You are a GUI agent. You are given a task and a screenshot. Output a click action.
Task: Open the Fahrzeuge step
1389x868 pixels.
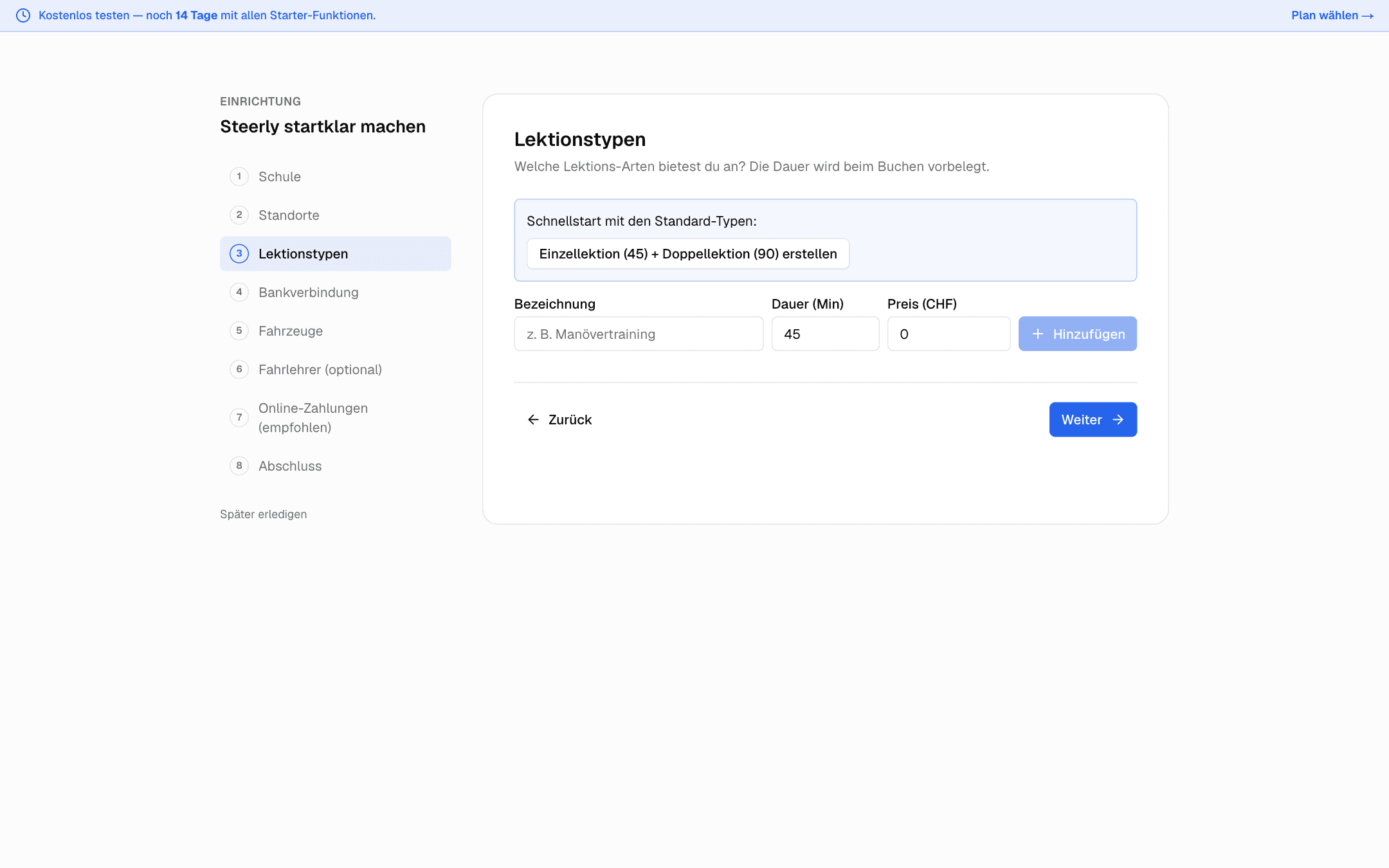pos(336,331)
